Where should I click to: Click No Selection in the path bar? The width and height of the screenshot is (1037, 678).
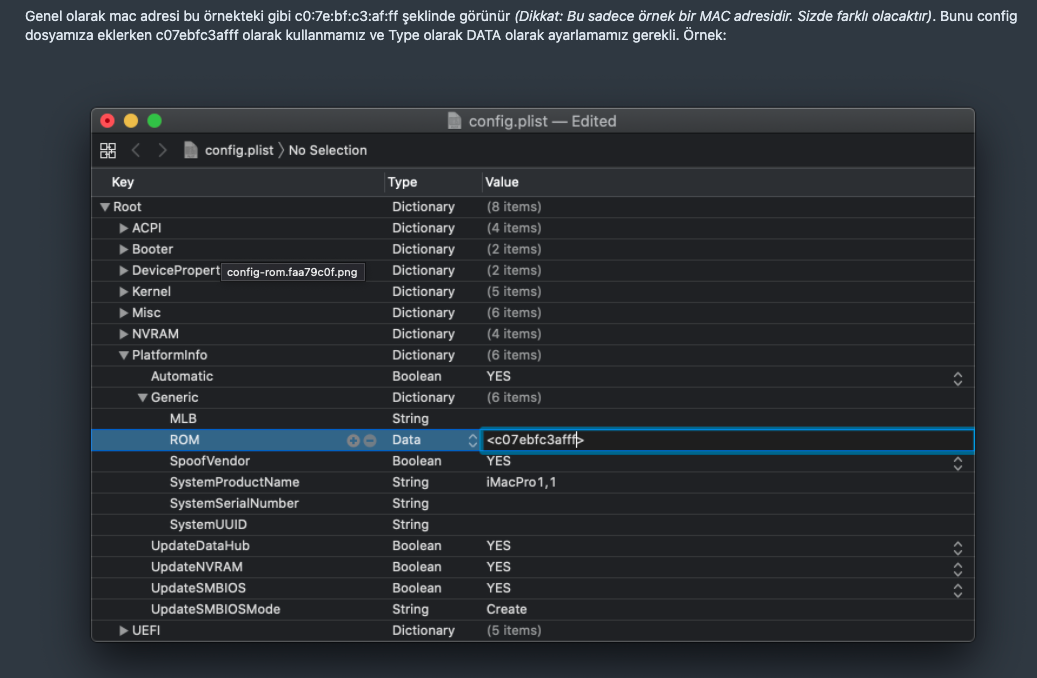pos(328,150)
